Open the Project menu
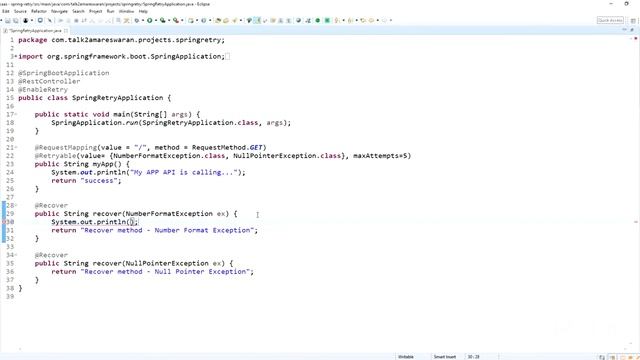Image resolution: width=640 pixels, height=360 pixels. pyautogui.click(x=96, y=11)
